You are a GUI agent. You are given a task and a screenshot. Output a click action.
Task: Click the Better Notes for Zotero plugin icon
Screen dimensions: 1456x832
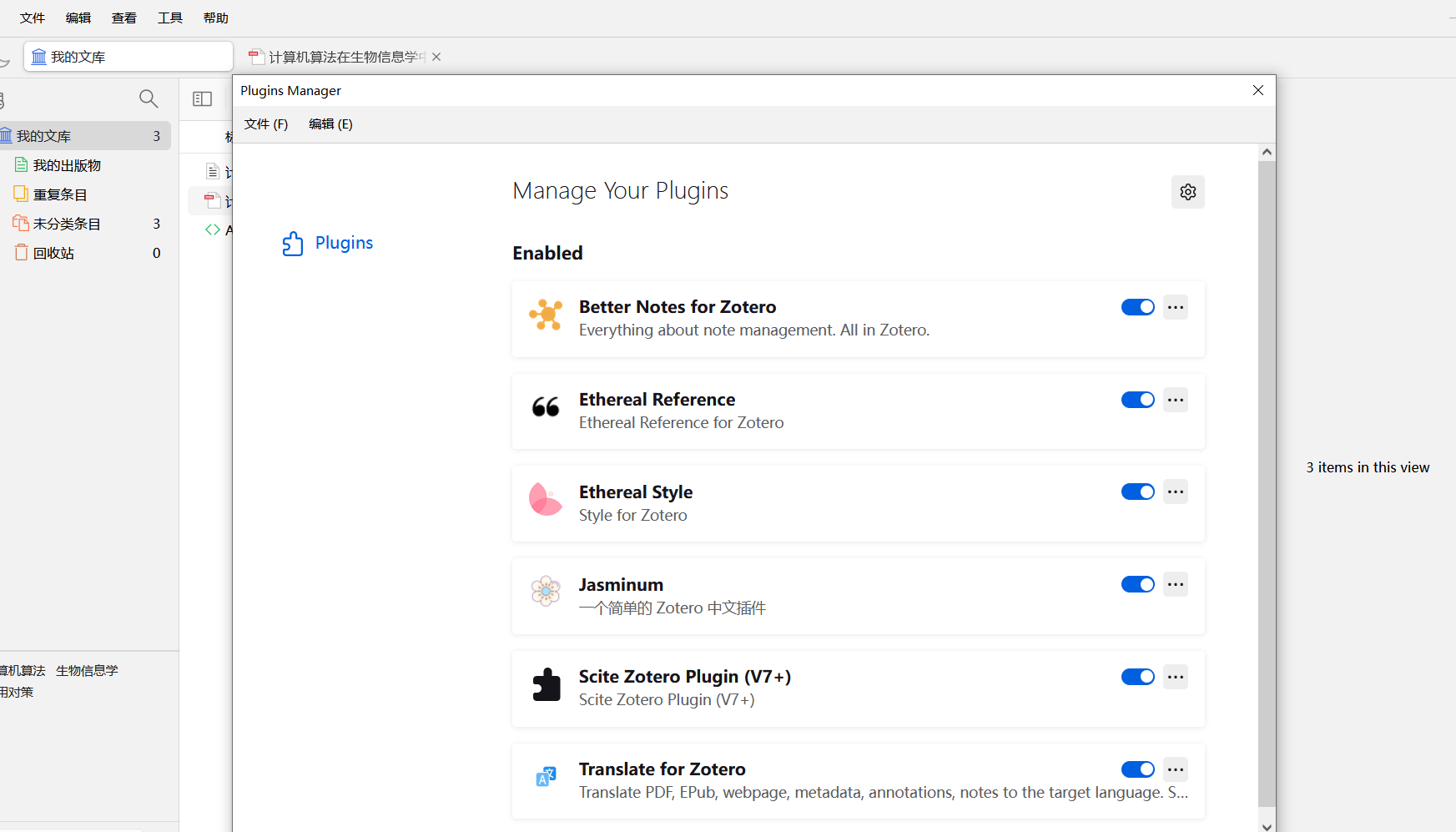tap(546, 315)
